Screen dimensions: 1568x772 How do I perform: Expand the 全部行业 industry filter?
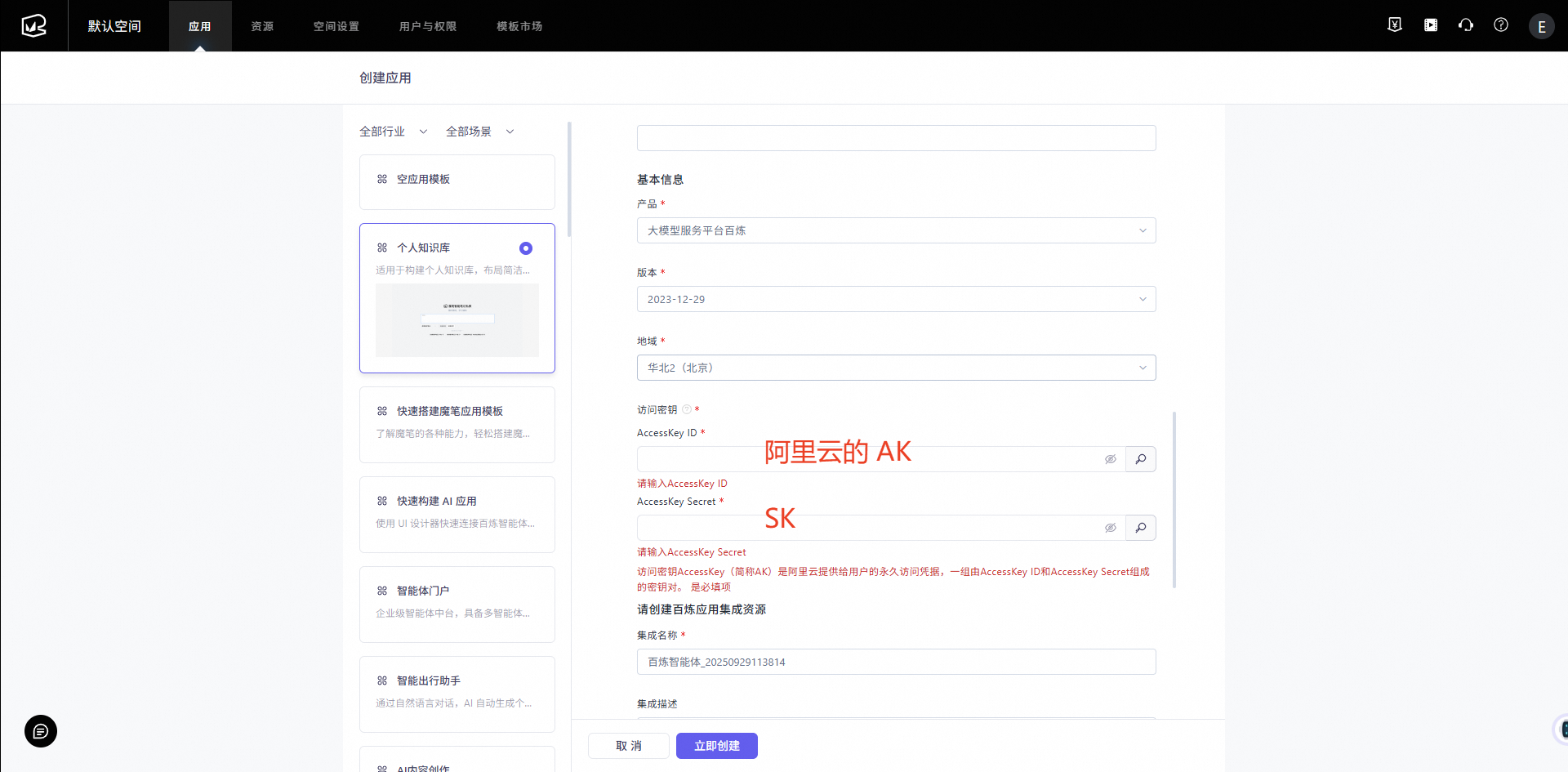pos(394,132)
